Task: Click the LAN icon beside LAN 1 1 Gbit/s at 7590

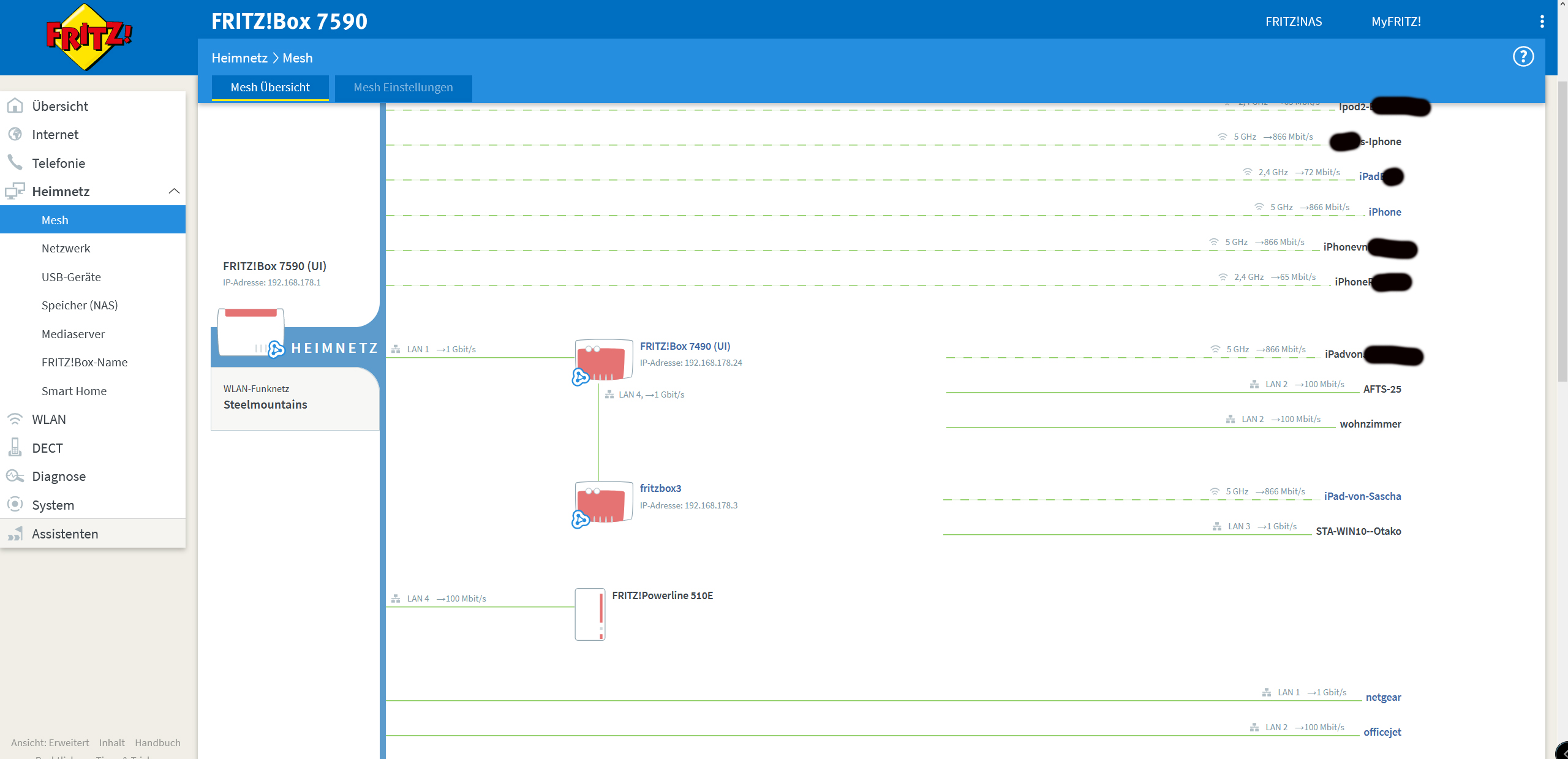Action: point(396,349)
